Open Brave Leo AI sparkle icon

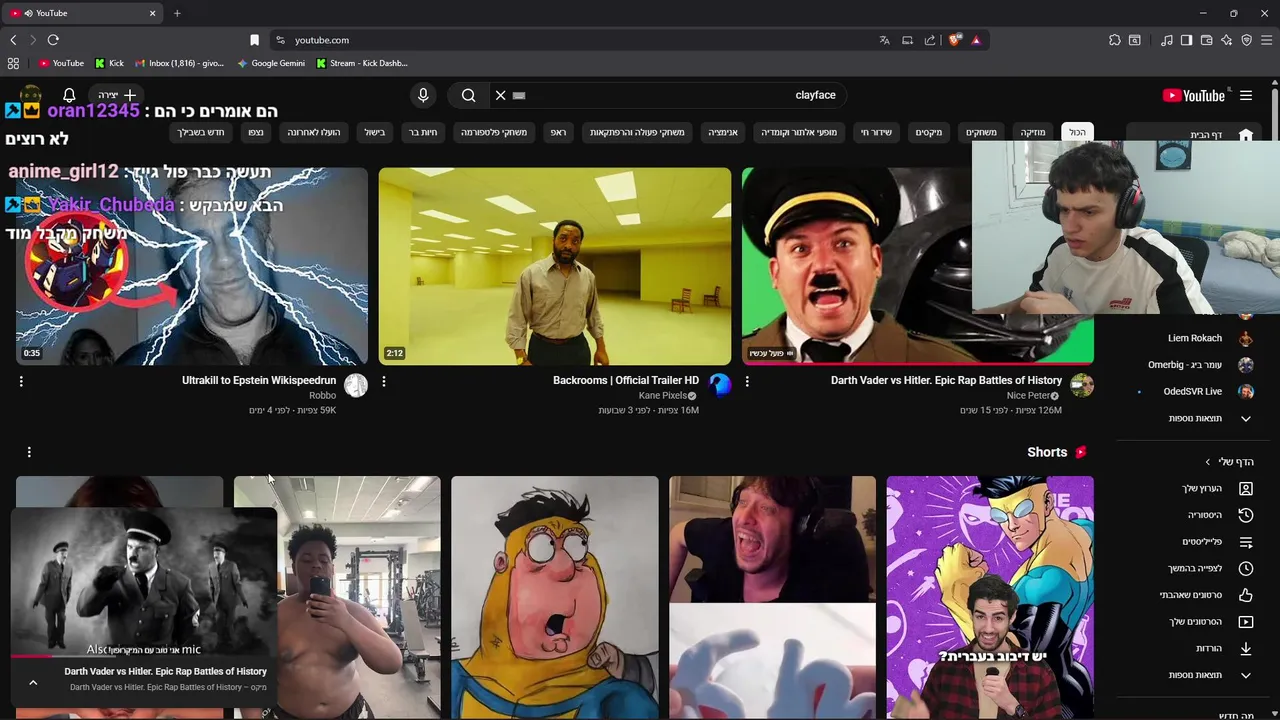pyautogui.click(x=1226, y=40)
